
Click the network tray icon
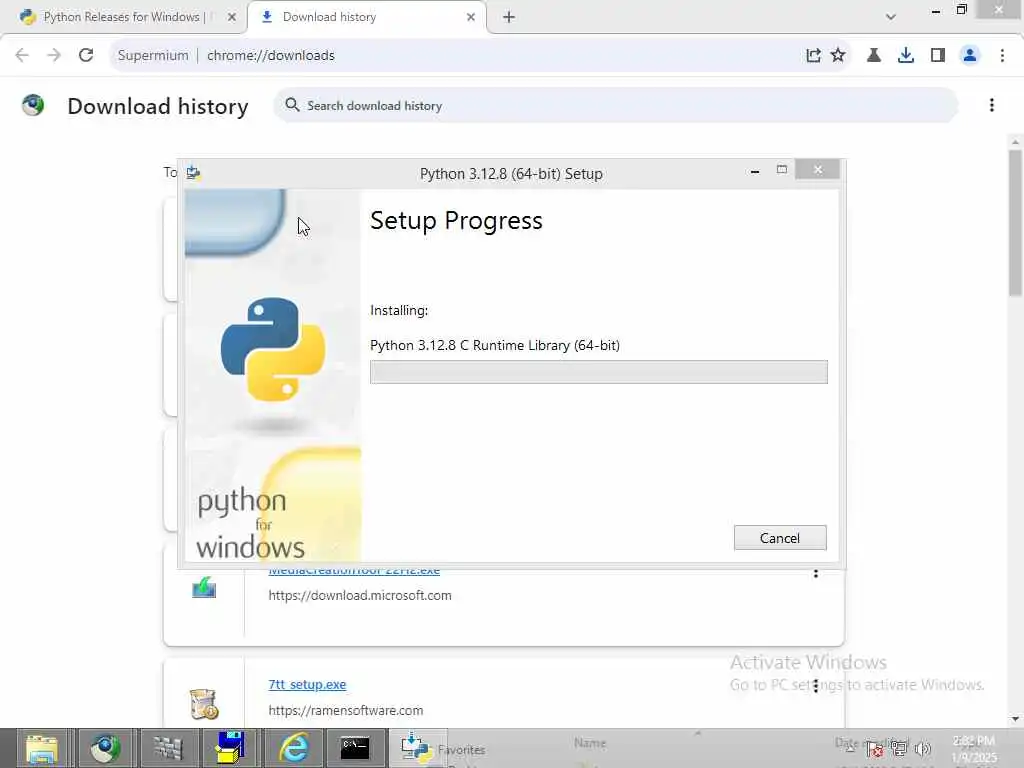point(899,749)
